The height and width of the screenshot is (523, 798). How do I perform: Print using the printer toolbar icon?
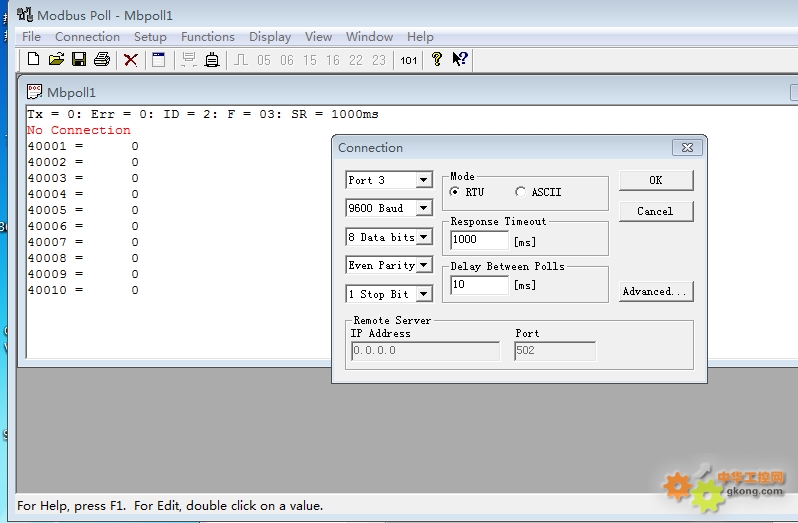tap(102, 60)
